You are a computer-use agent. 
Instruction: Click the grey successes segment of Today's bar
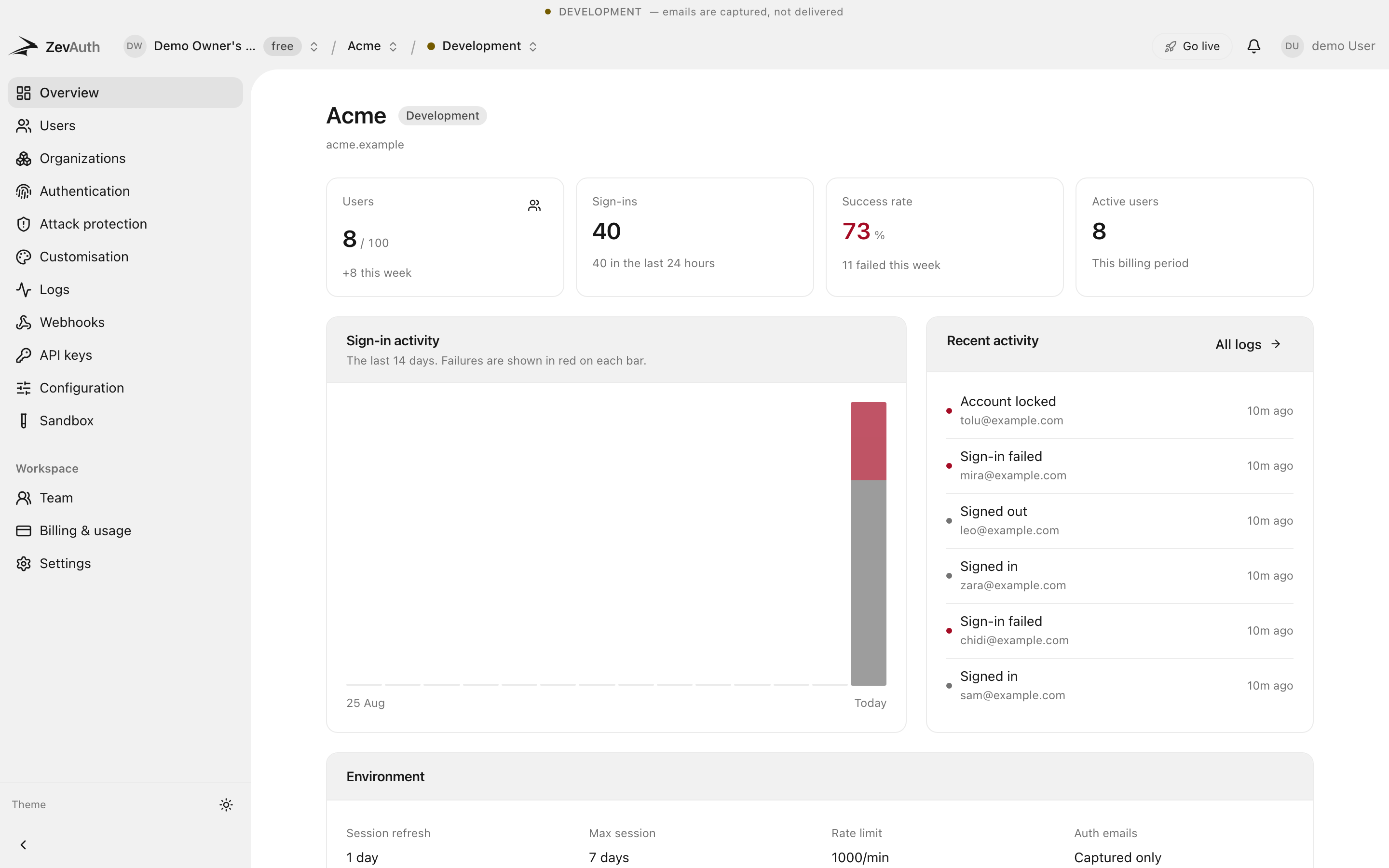(868, 583)
